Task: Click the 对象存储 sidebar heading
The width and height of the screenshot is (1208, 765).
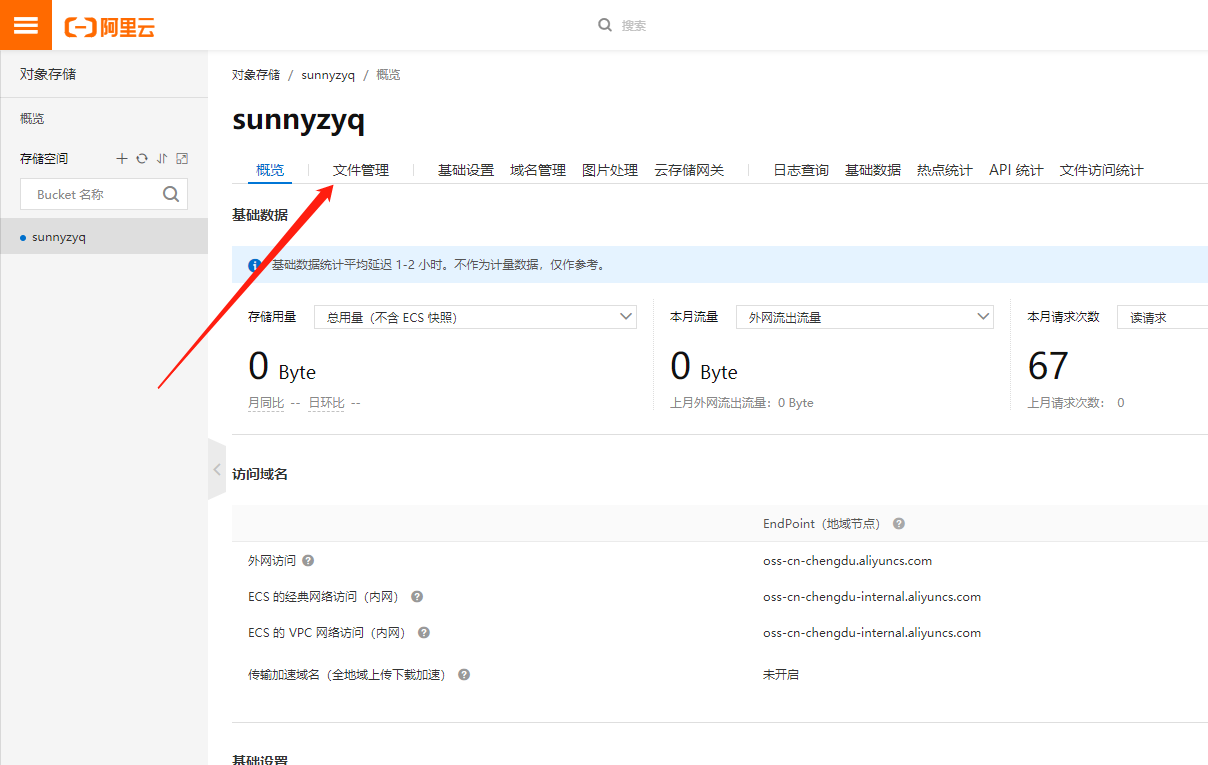Action: 48,74
